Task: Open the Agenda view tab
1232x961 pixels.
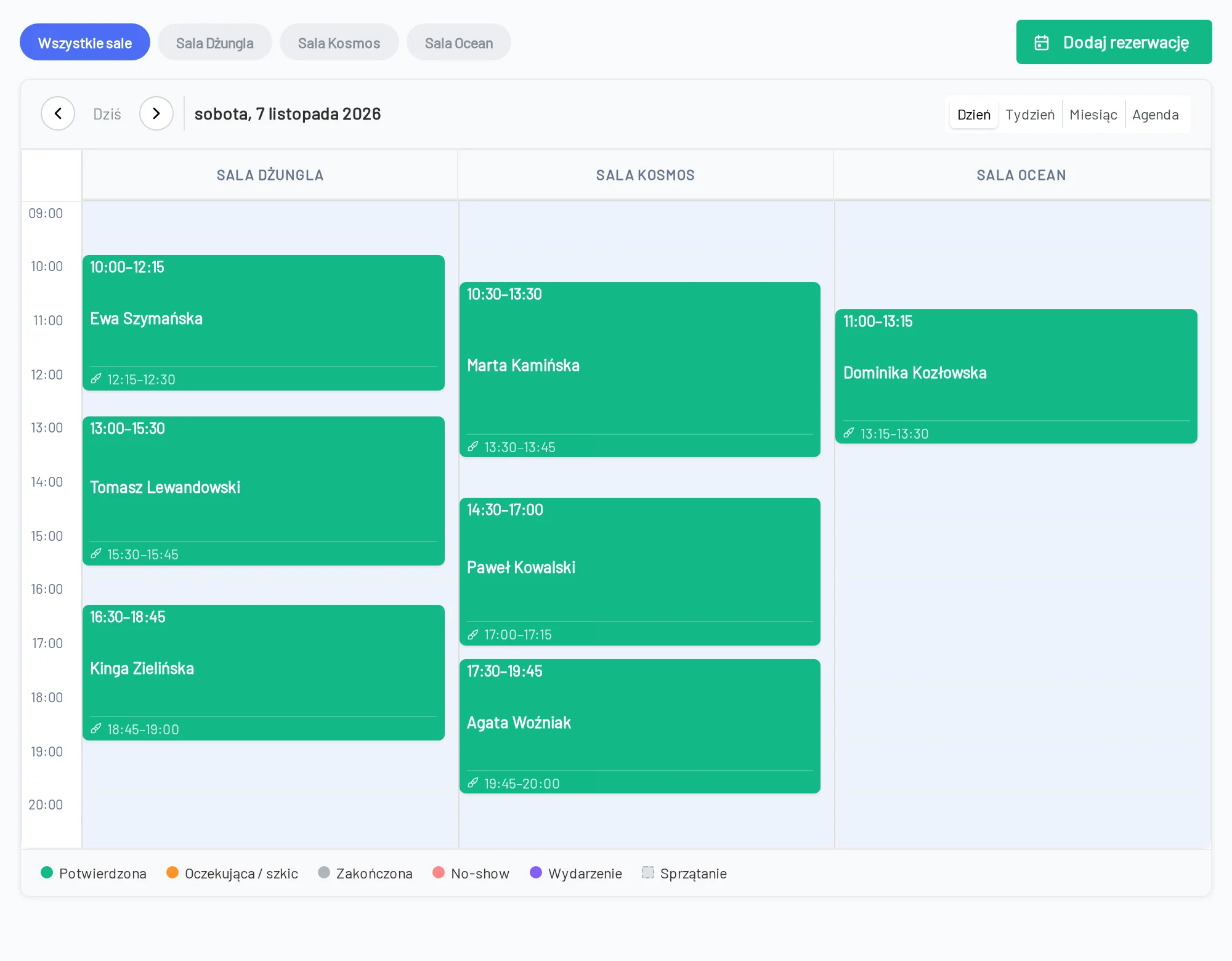Action: [1156, 115]
